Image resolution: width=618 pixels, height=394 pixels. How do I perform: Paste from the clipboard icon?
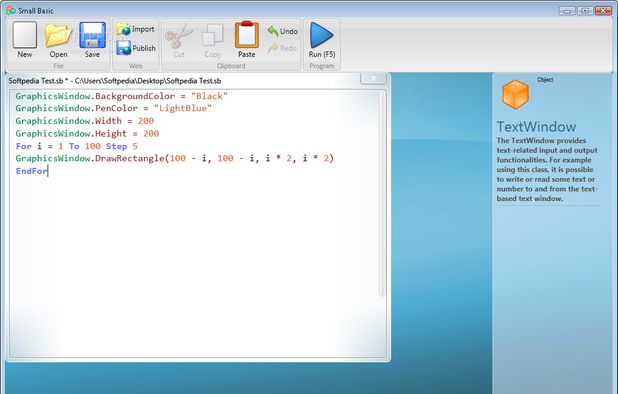(247, 40)
